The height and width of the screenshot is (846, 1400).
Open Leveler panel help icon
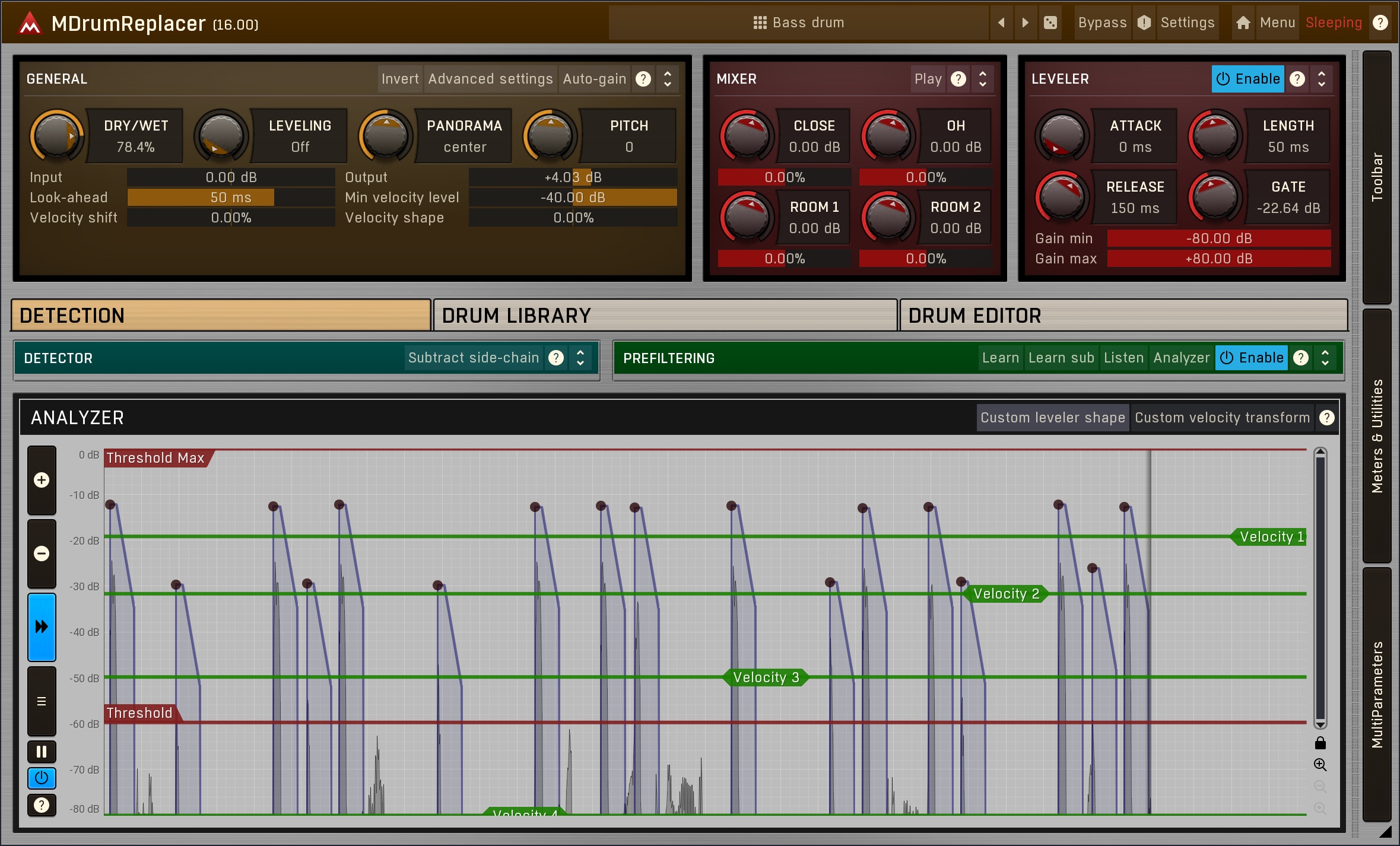1297,79
